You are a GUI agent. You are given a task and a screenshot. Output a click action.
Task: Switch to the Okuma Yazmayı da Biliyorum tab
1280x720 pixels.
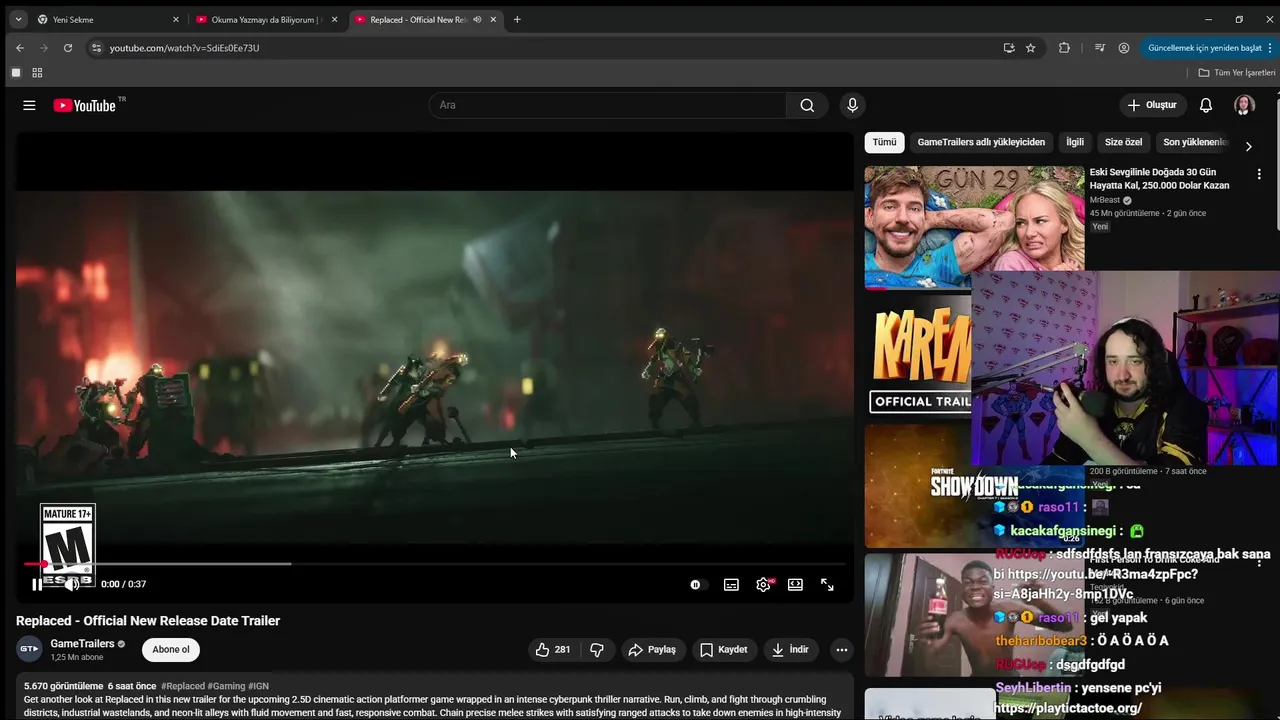(x=266, y=20)
